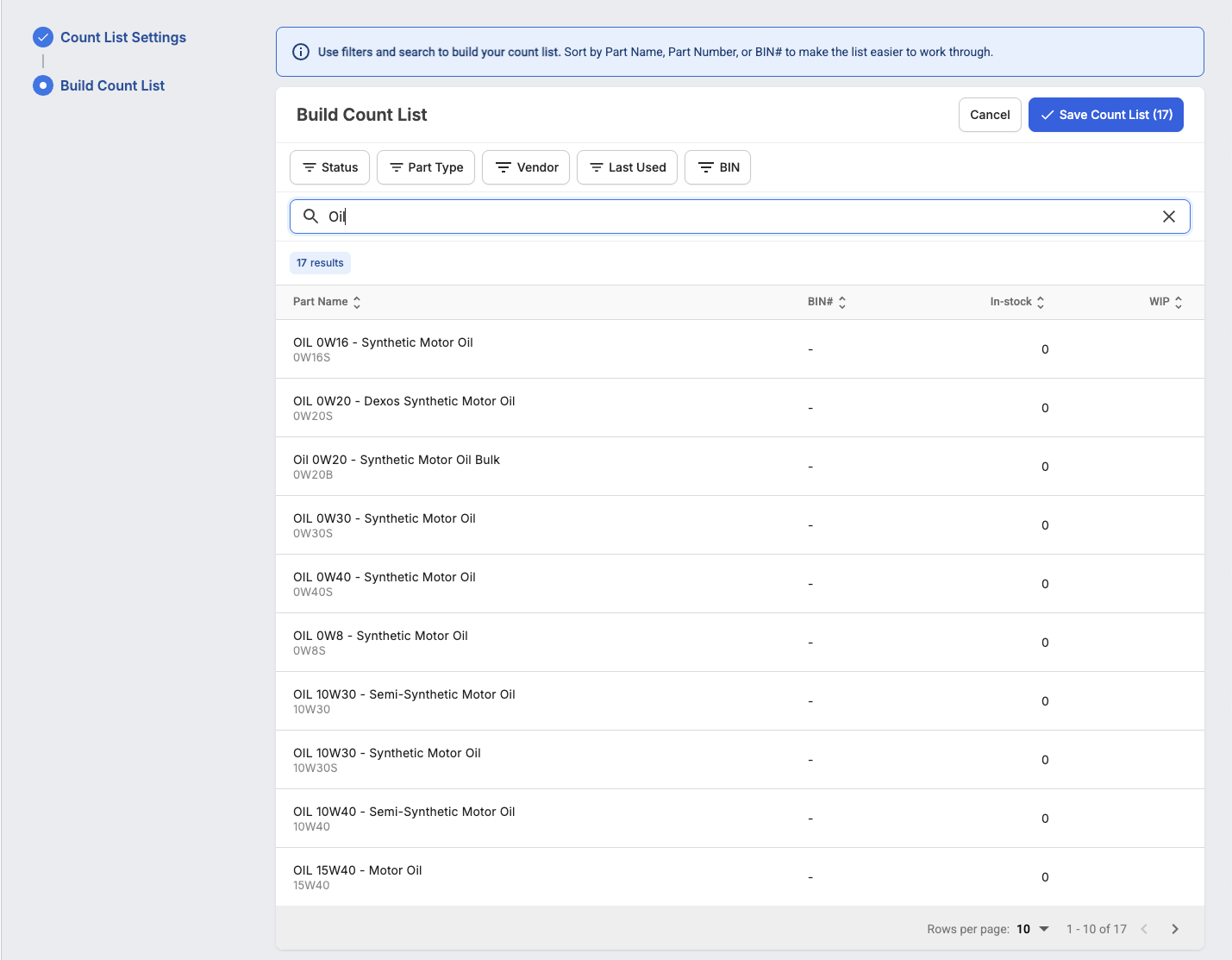
Task: Expand the rows per page dropdown
Action: click(1033, 929)
